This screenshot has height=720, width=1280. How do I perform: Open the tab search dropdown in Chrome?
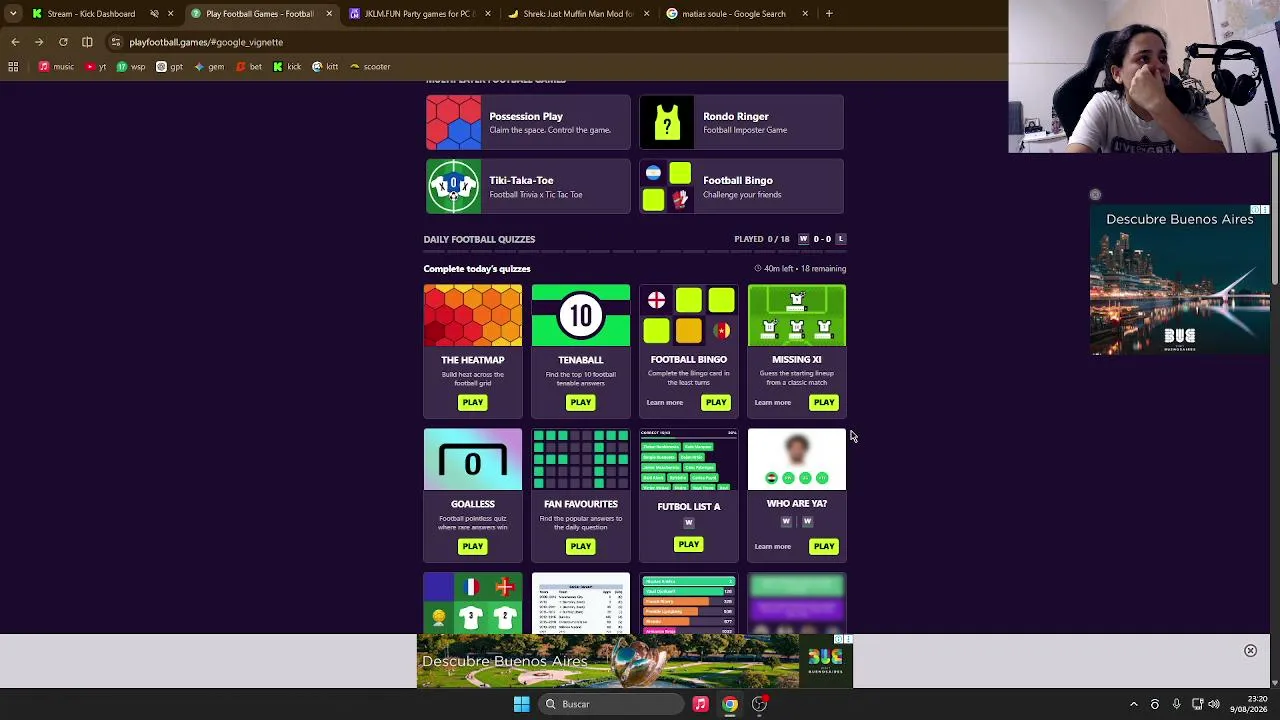click(13, 14)
